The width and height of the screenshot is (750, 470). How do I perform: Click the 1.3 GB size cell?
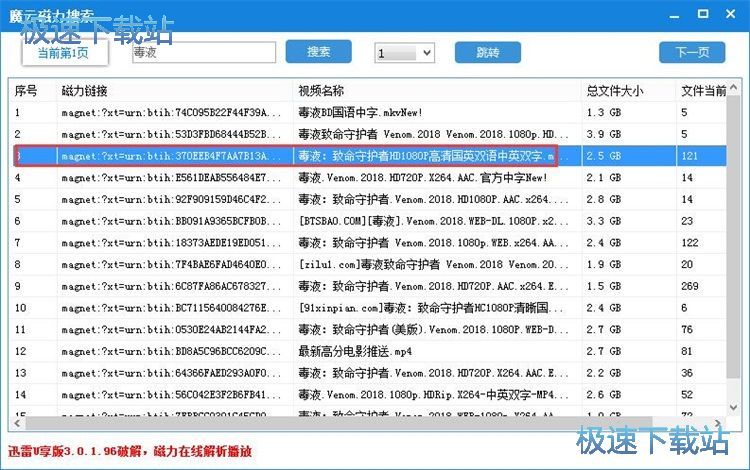coord(604,113)
